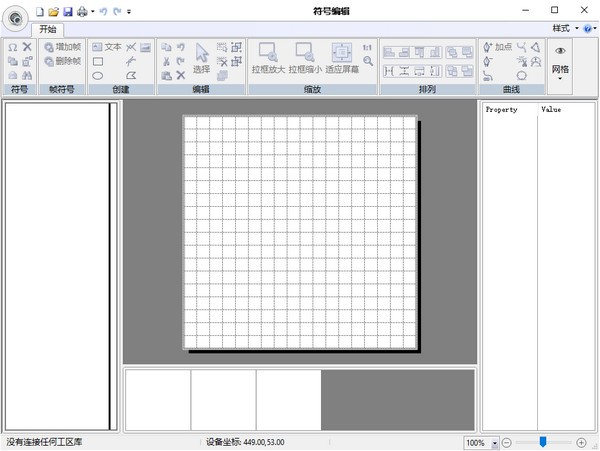Click the 文本 text creation button
600x451 pixels.
[x=106, y=47]
